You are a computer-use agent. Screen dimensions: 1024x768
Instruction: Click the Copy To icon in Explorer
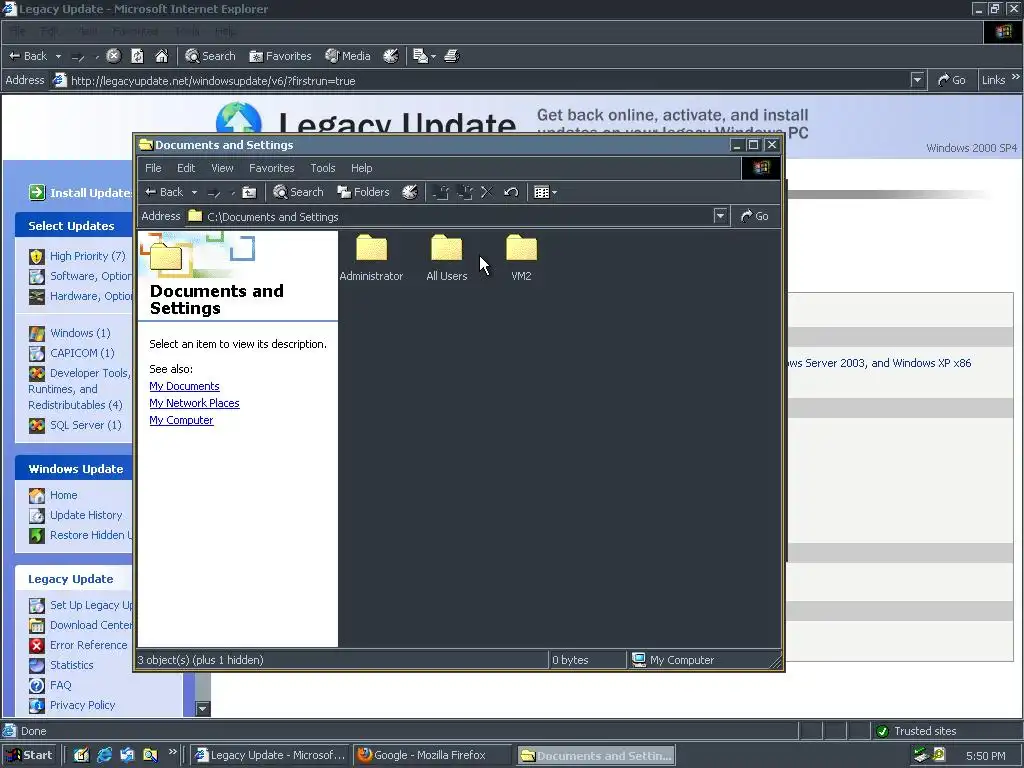click(x=464, y=192)
